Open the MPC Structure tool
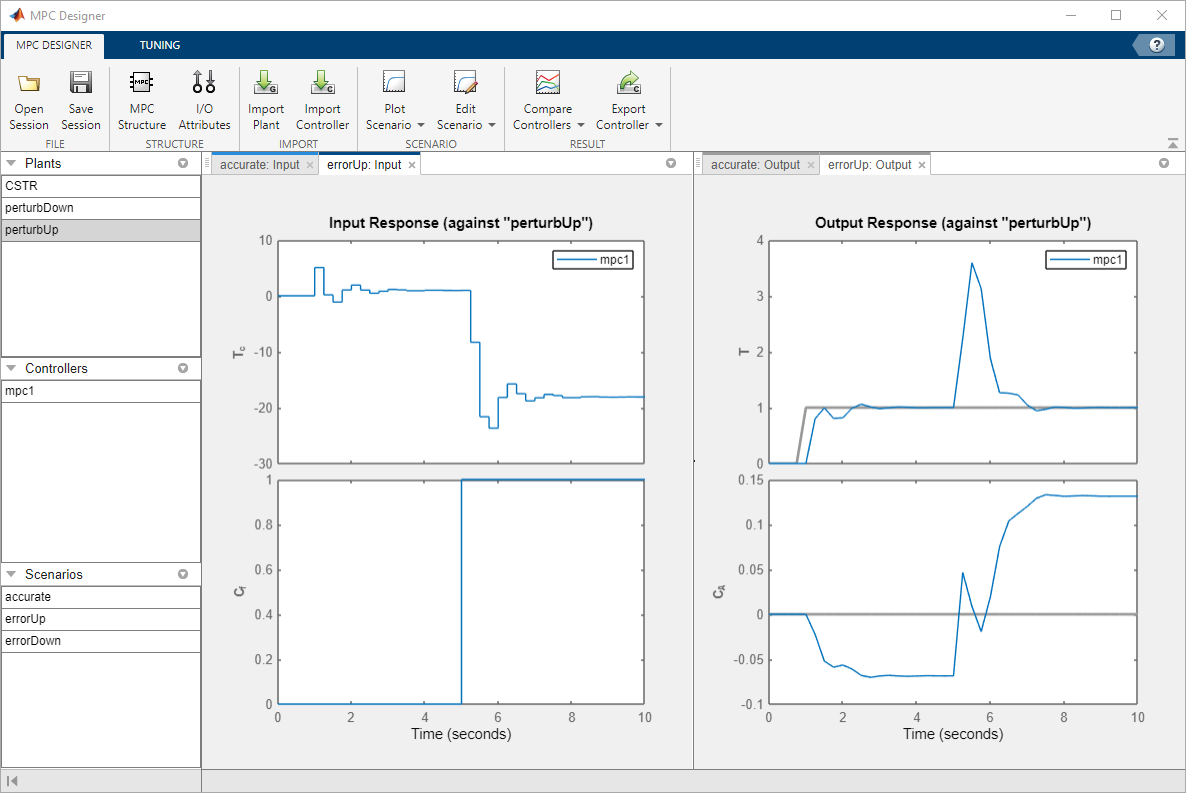This screenshot has height=793, width=1186. [x=141, y=101]
